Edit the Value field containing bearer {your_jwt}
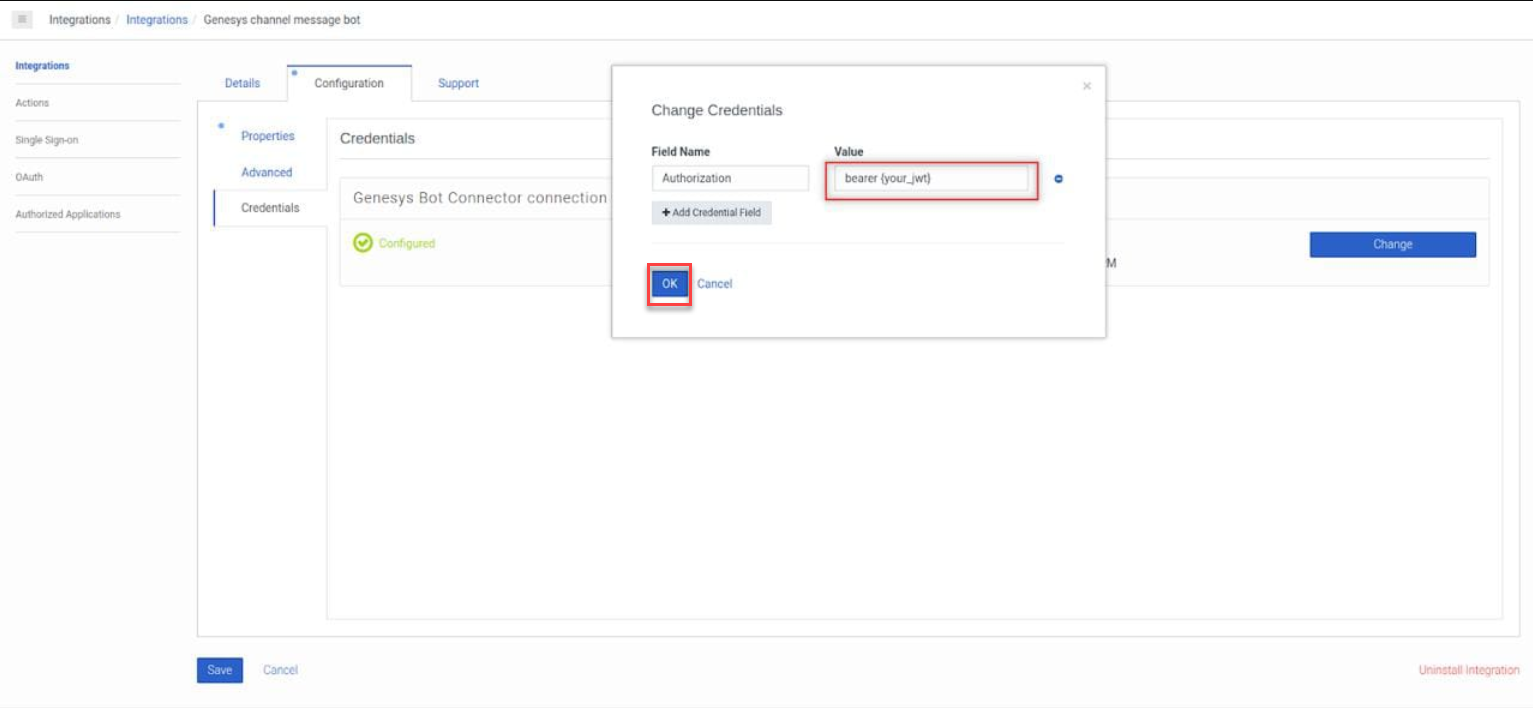 point(930,177)
